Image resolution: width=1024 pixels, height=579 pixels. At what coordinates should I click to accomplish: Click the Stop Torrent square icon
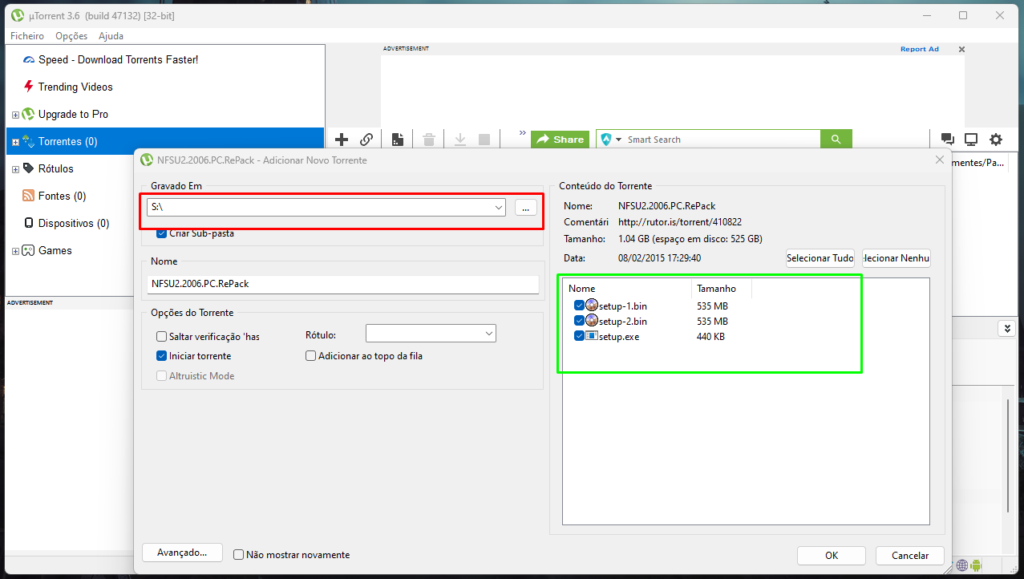[484, 139]
